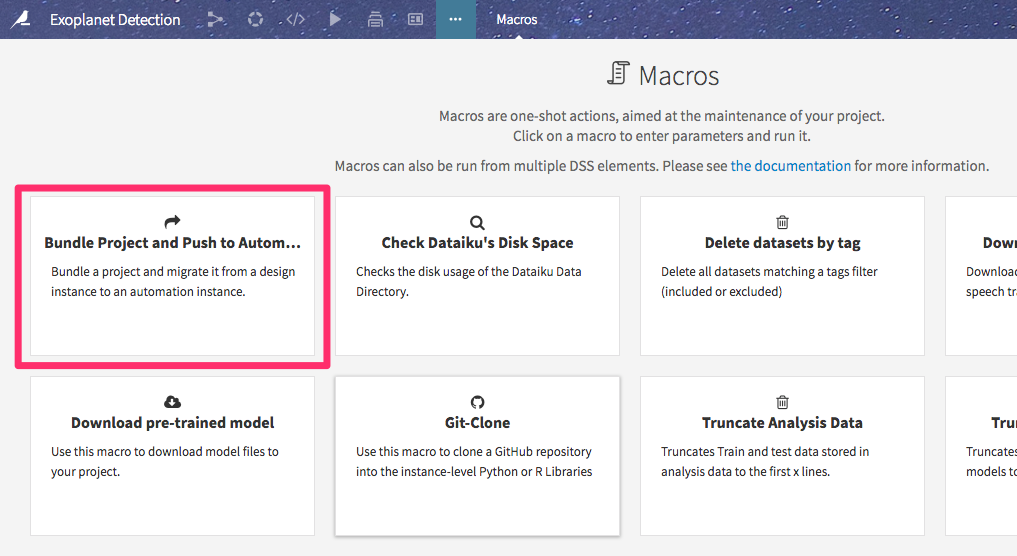Click the Dataiku bird logo

[21, 19]
